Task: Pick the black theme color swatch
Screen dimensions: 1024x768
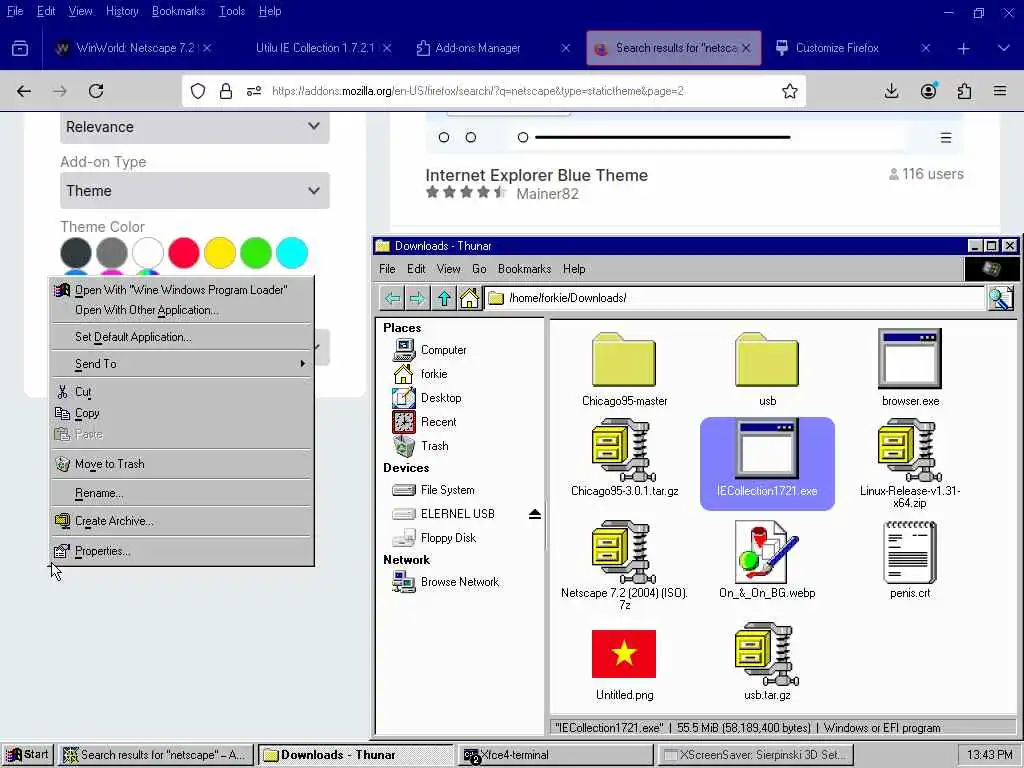Action: (76, 253)
